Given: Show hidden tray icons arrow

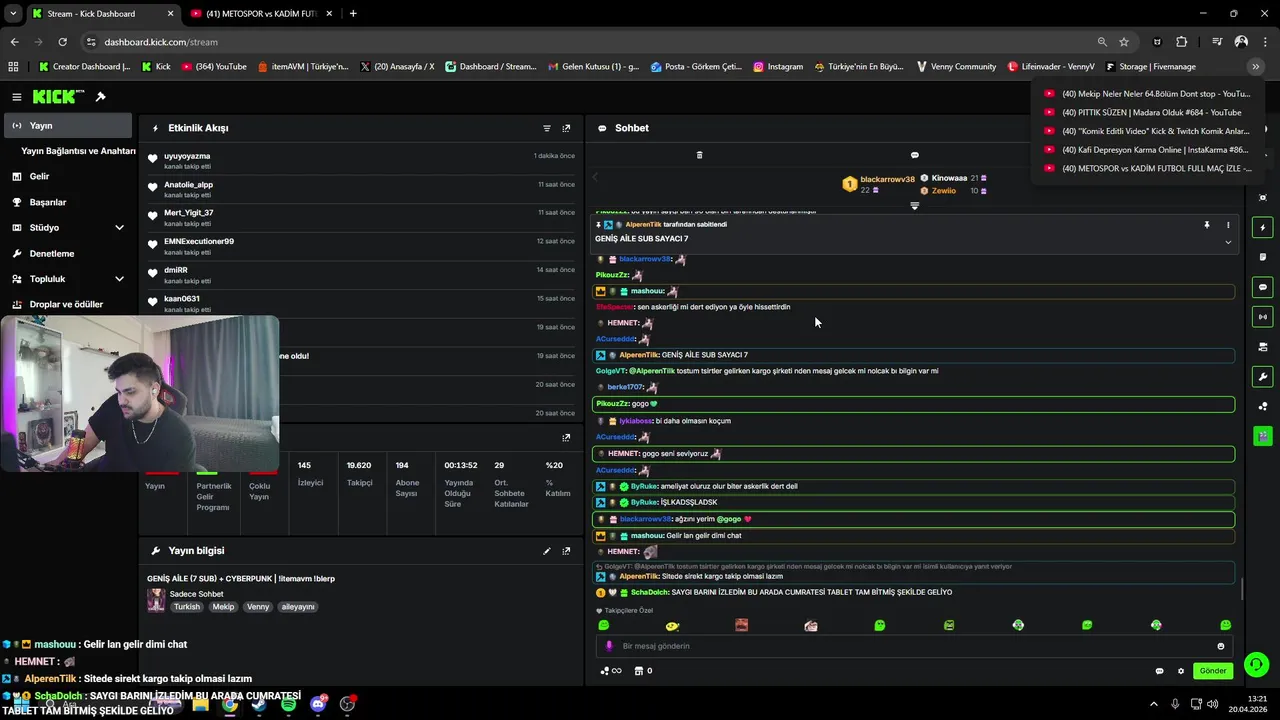Looking at the screenshot, I should point(1153,704).
